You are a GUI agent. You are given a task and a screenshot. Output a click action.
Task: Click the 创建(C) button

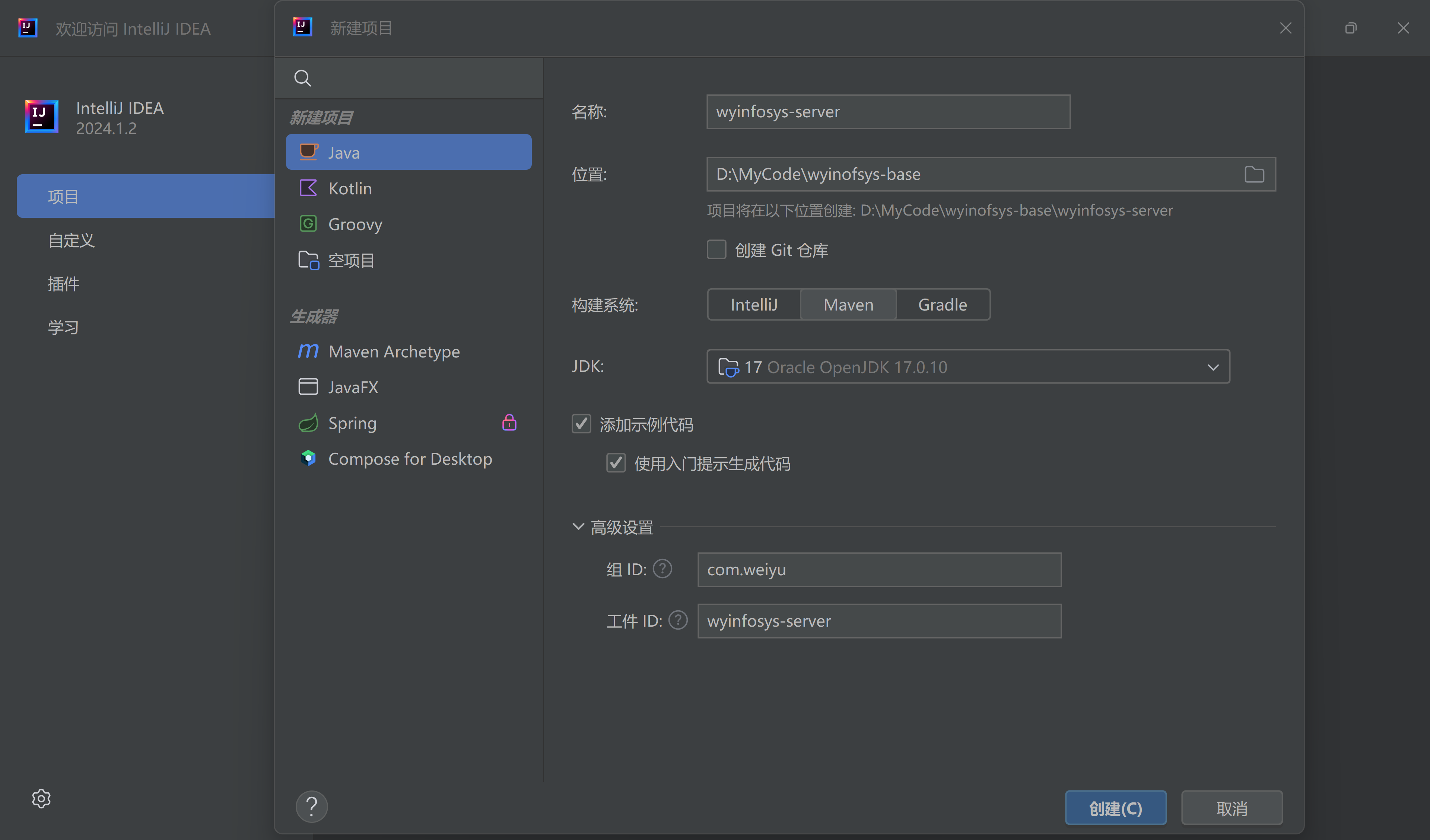(x=1115, y=808)
